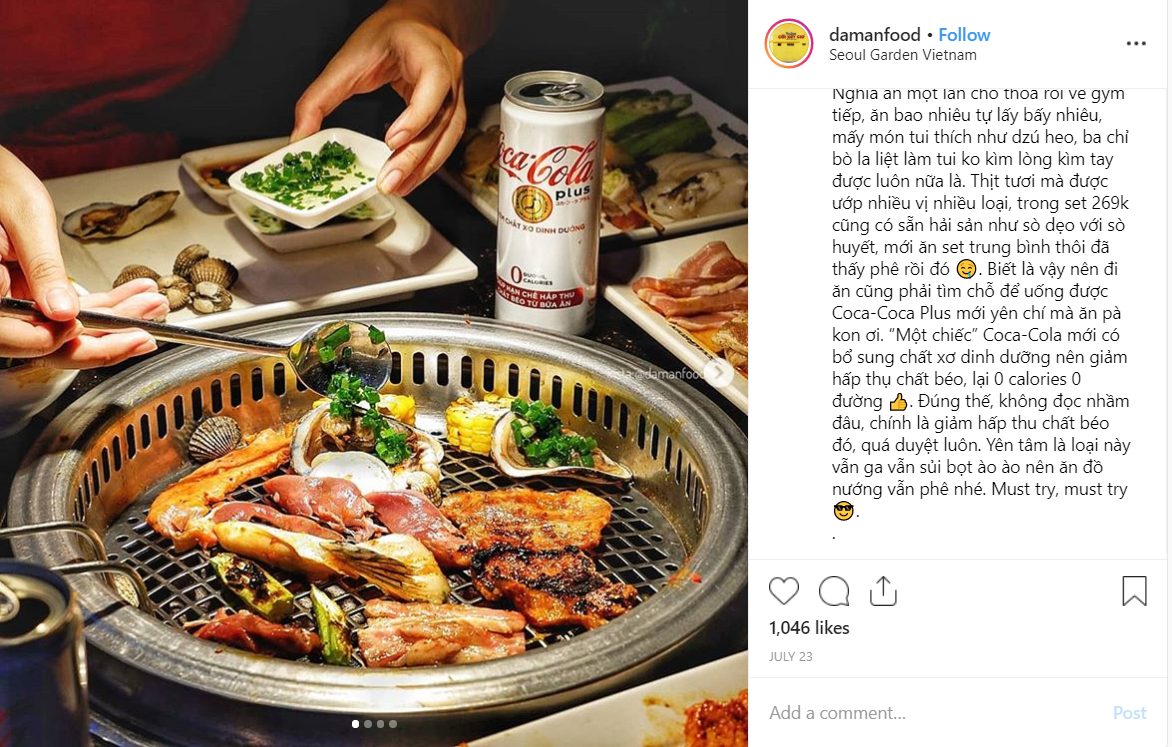Follow the damanfood account
Screen dimensions: 1172x747
[x=963, y=34]
